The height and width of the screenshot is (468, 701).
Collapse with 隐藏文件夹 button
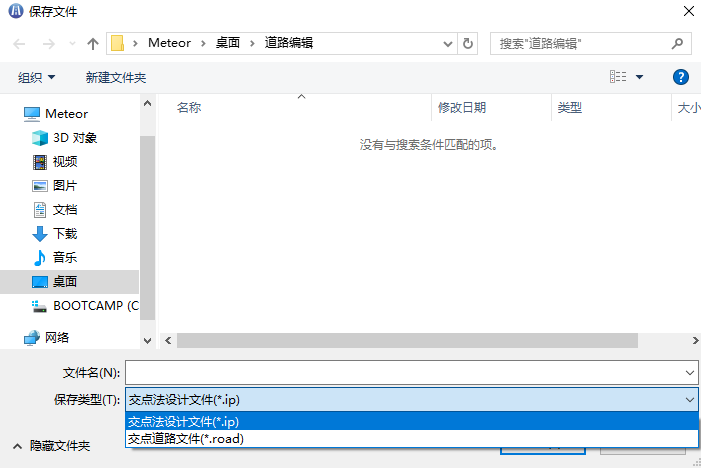coord(51,446)
